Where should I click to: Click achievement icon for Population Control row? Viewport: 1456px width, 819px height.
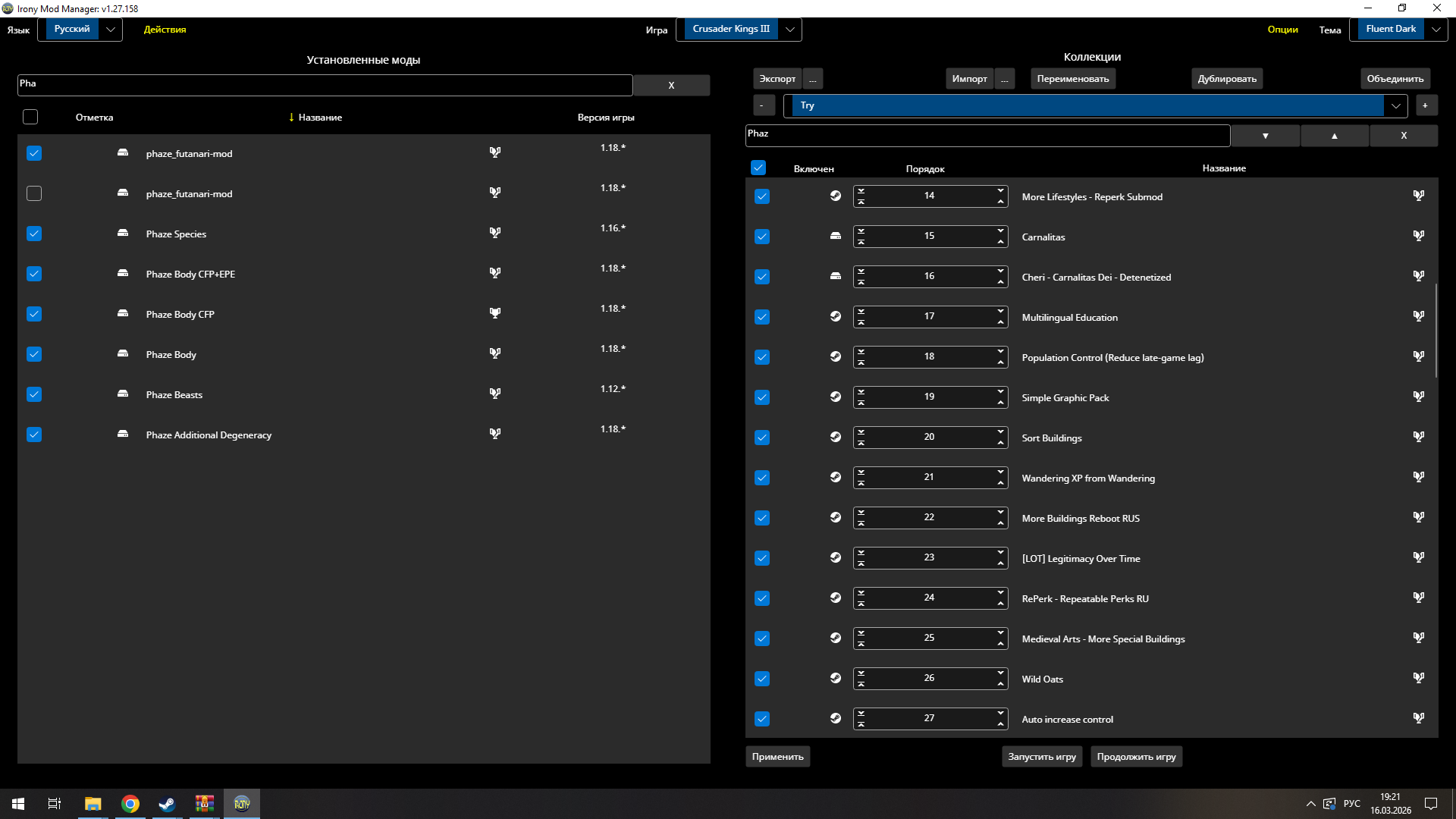click(x=1419, y=356)
